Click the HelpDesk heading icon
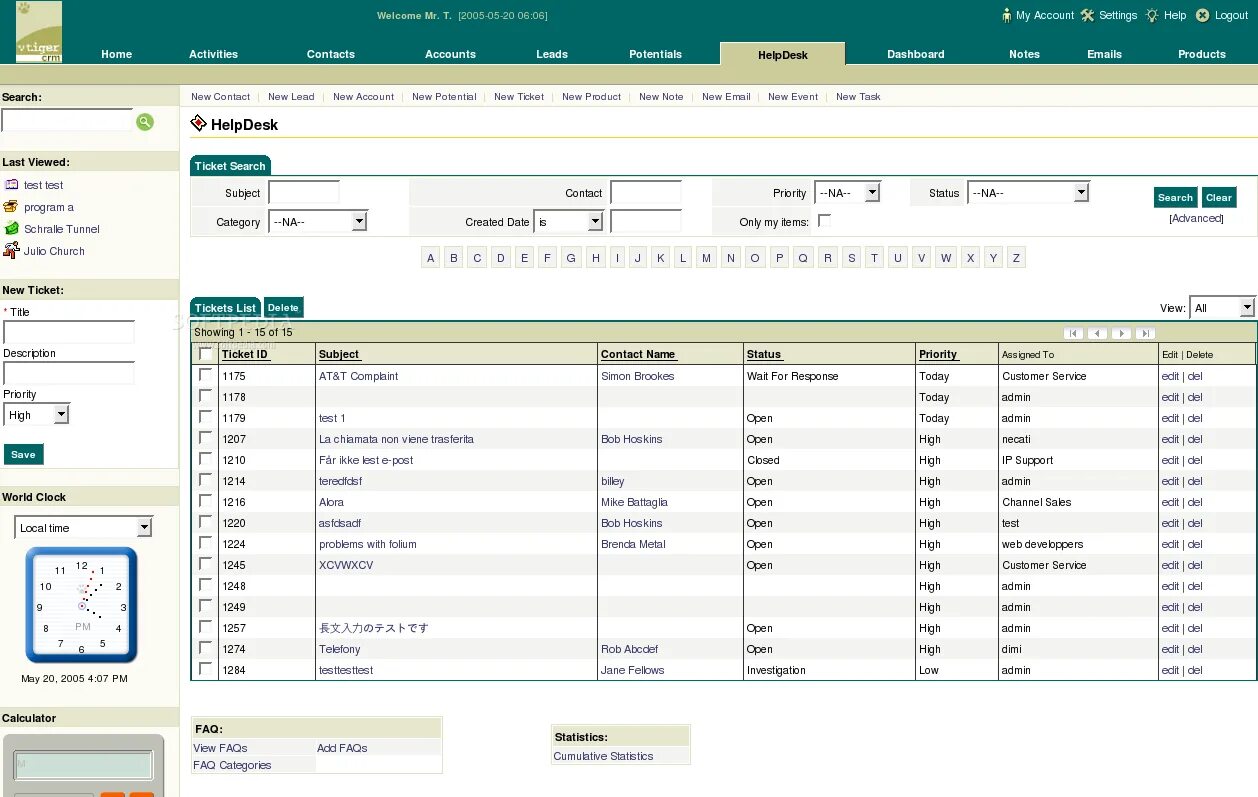Image resolution: width=1258 pixels, height=797 pixels. (198, 123)
